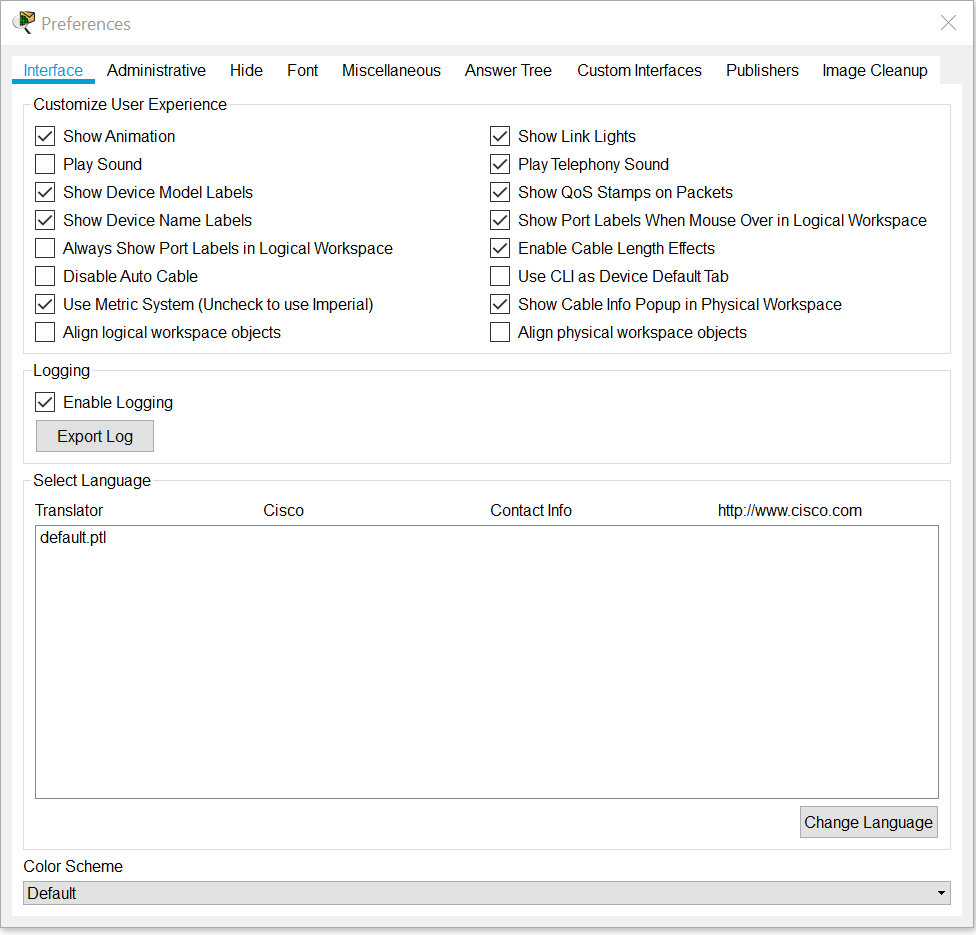Enable the Play Sound option

tap(45, 165)
